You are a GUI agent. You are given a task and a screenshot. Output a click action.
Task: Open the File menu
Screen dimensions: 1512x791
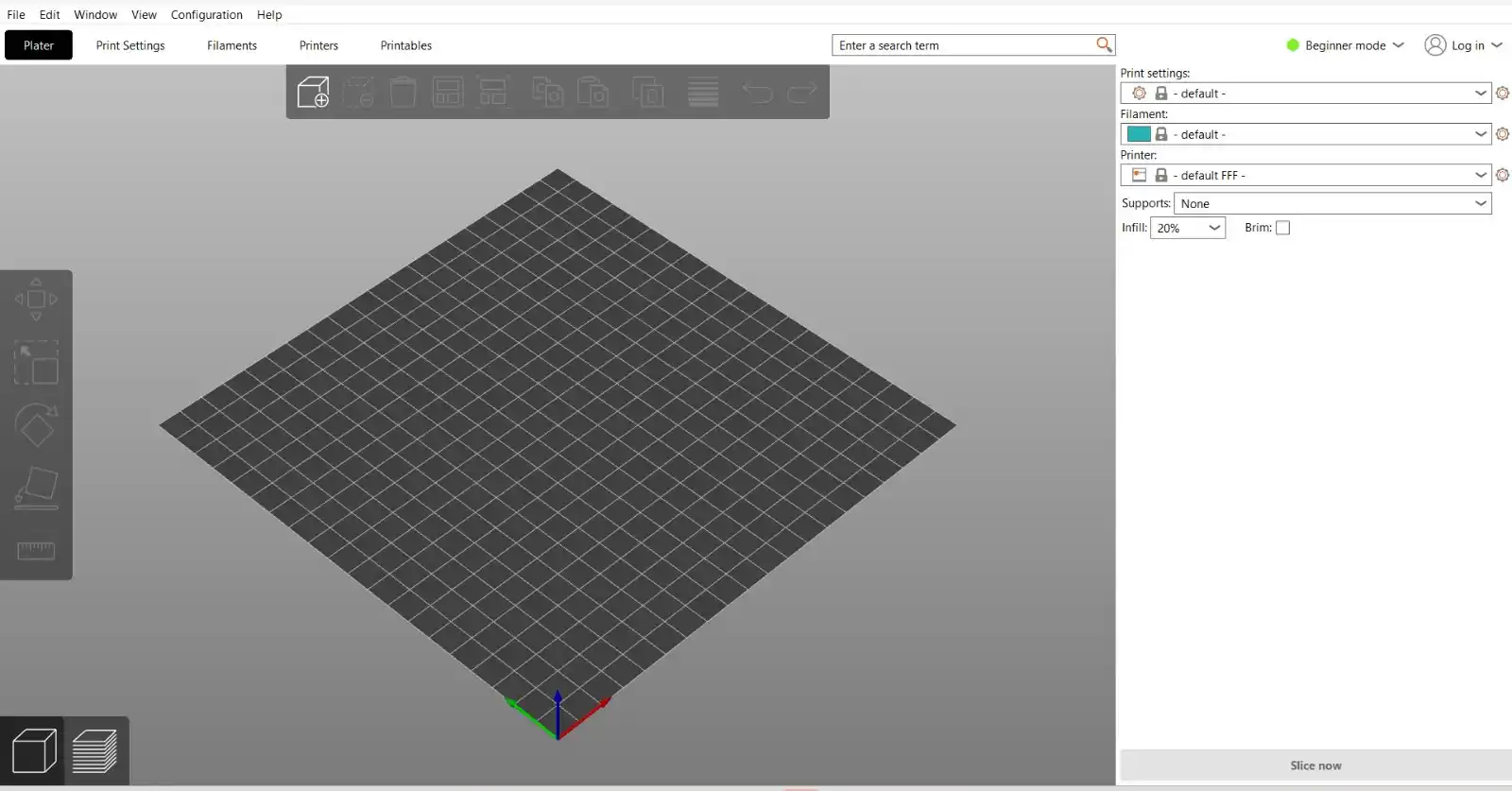16,14
